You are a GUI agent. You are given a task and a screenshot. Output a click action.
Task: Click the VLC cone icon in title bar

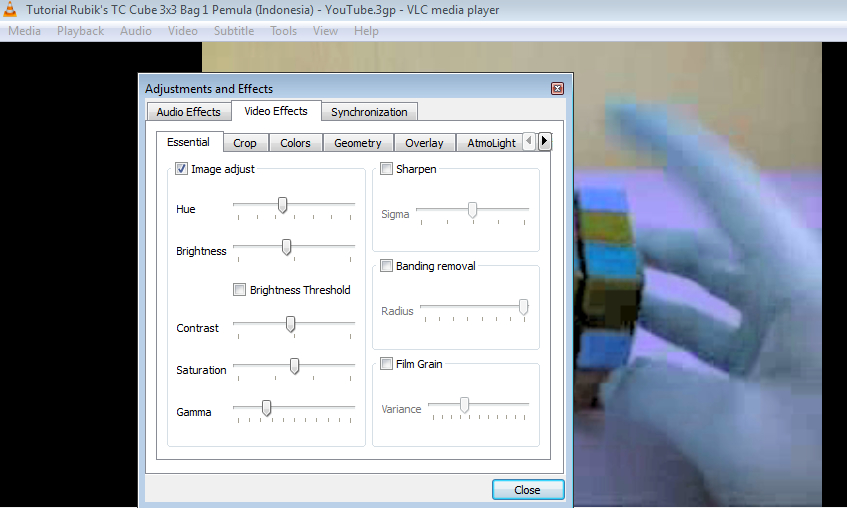coord(10,9)
